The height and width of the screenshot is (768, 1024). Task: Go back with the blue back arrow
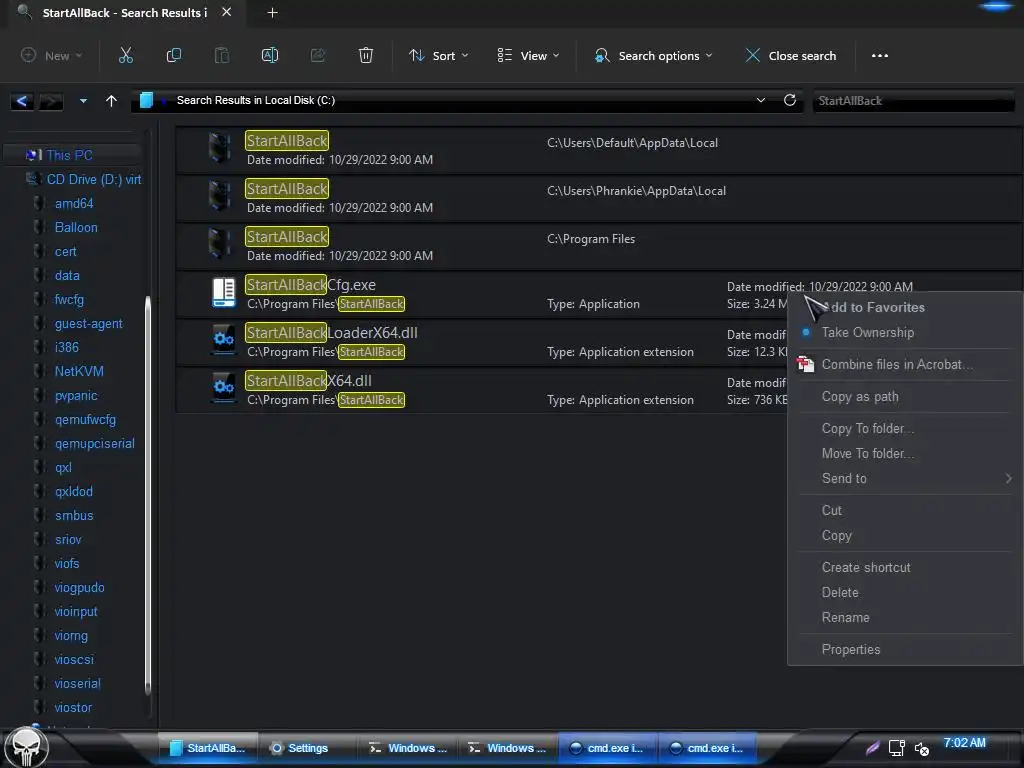[22, 101]
